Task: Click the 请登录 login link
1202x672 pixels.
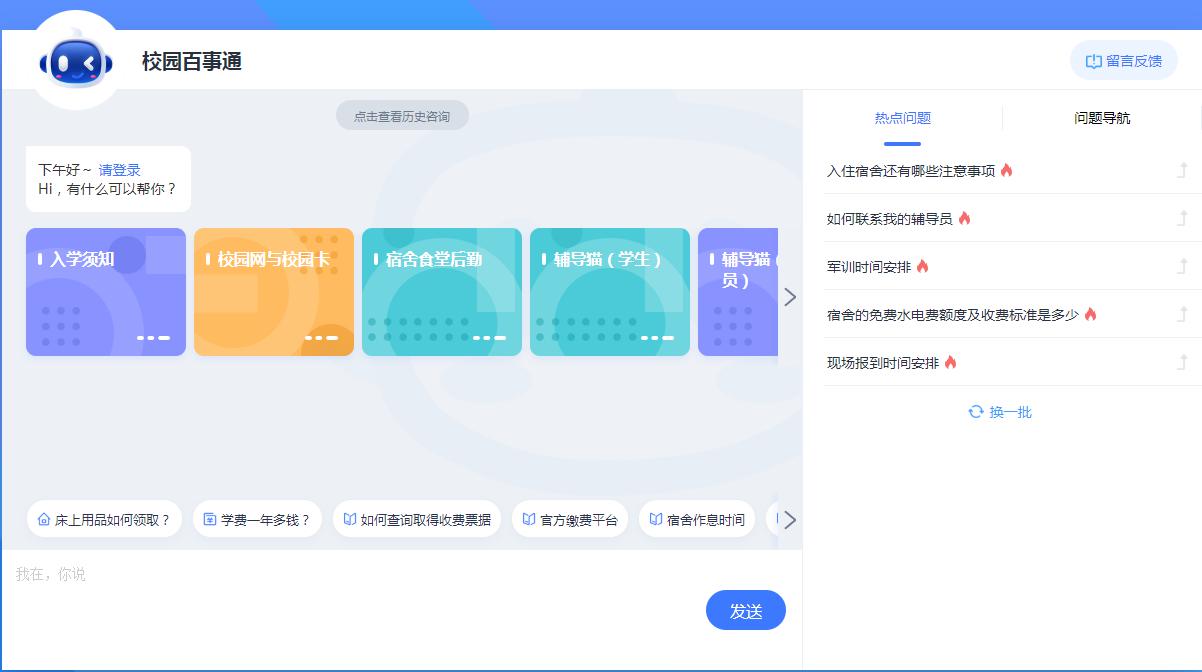Action: coord(119,170)
